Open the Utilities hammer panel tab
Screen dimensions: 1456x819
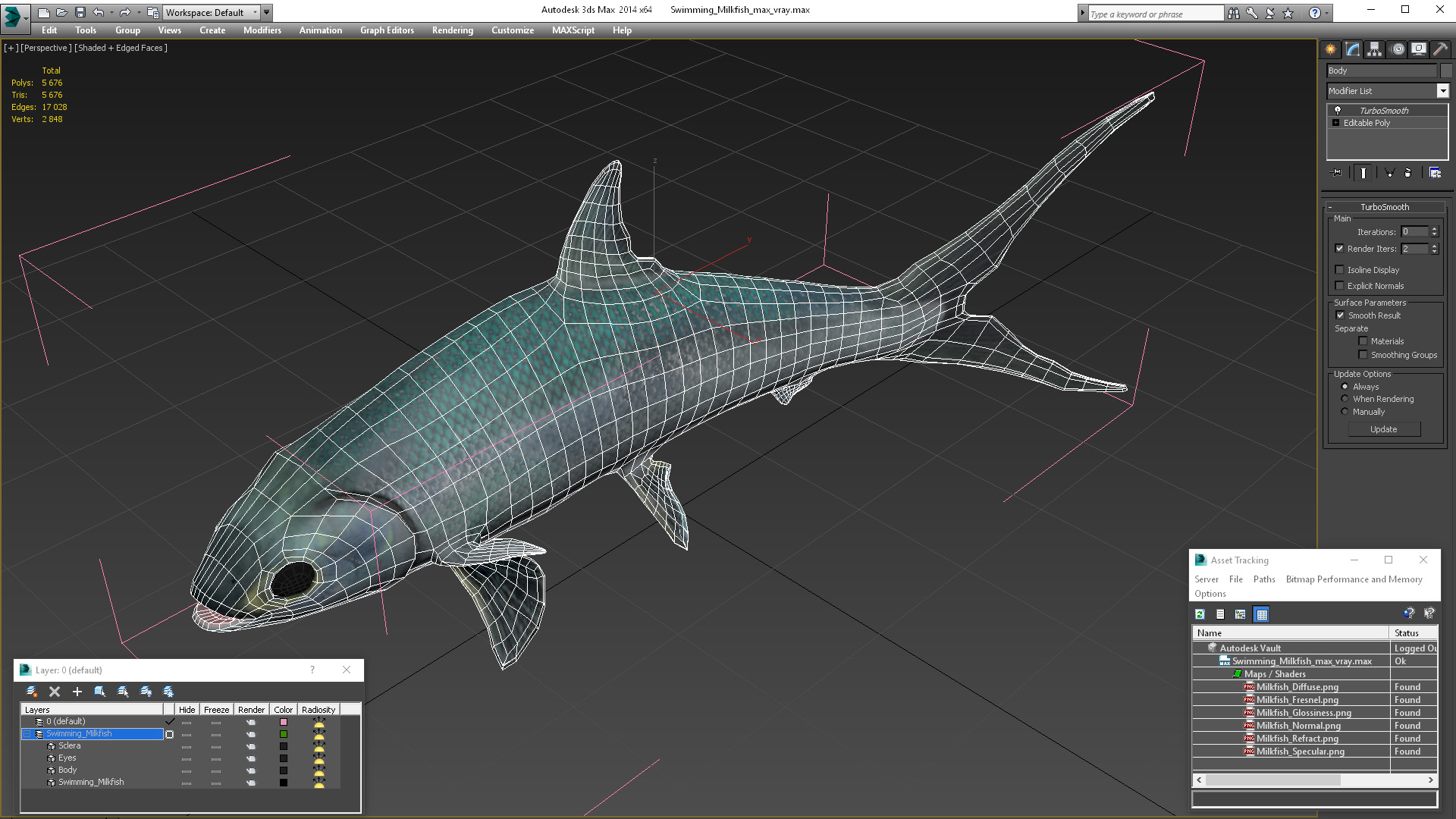[1440, 49]
